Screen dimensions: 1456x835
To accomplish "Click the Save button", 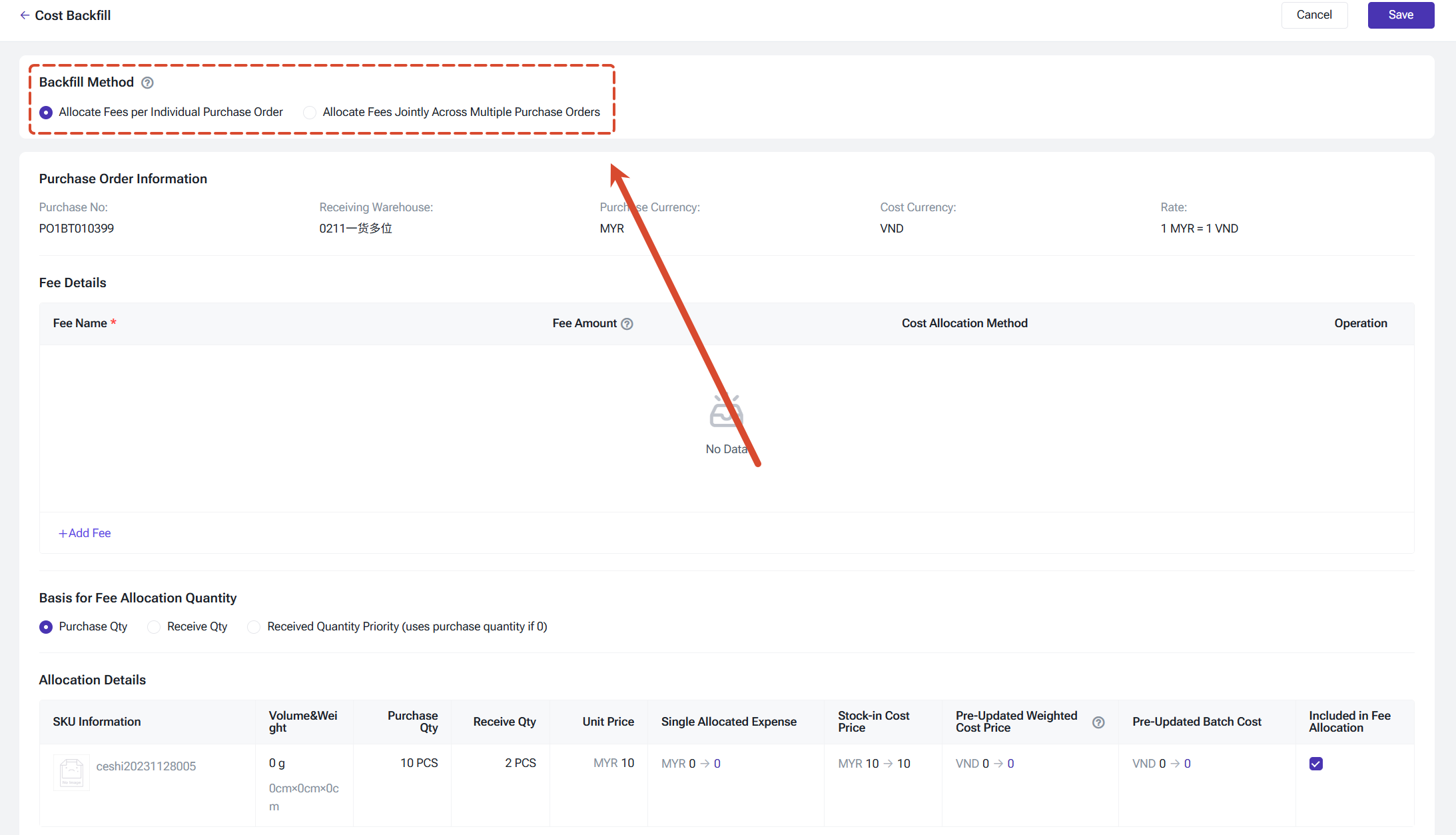I will (x=1401, y=15).
